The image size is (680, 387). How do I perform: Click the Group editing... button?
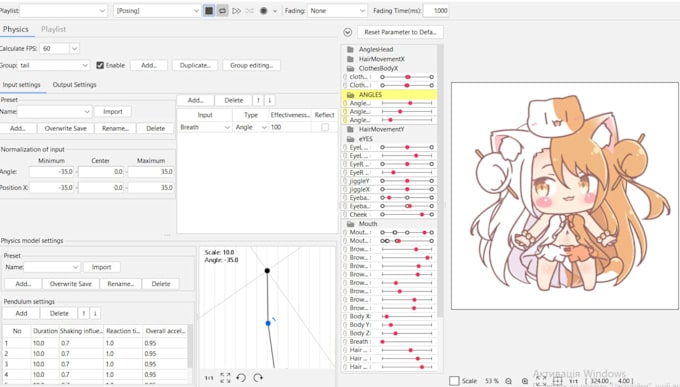(252, 65)
